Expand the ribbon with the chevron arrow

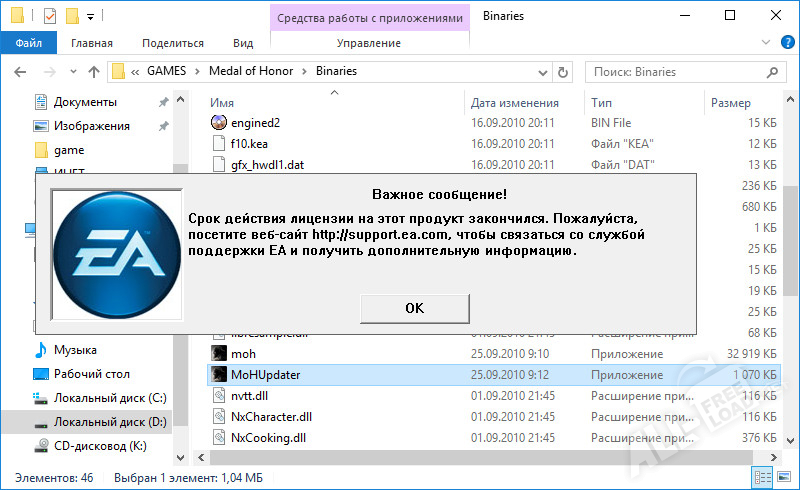pyautogui.click(x=766, y=43)
